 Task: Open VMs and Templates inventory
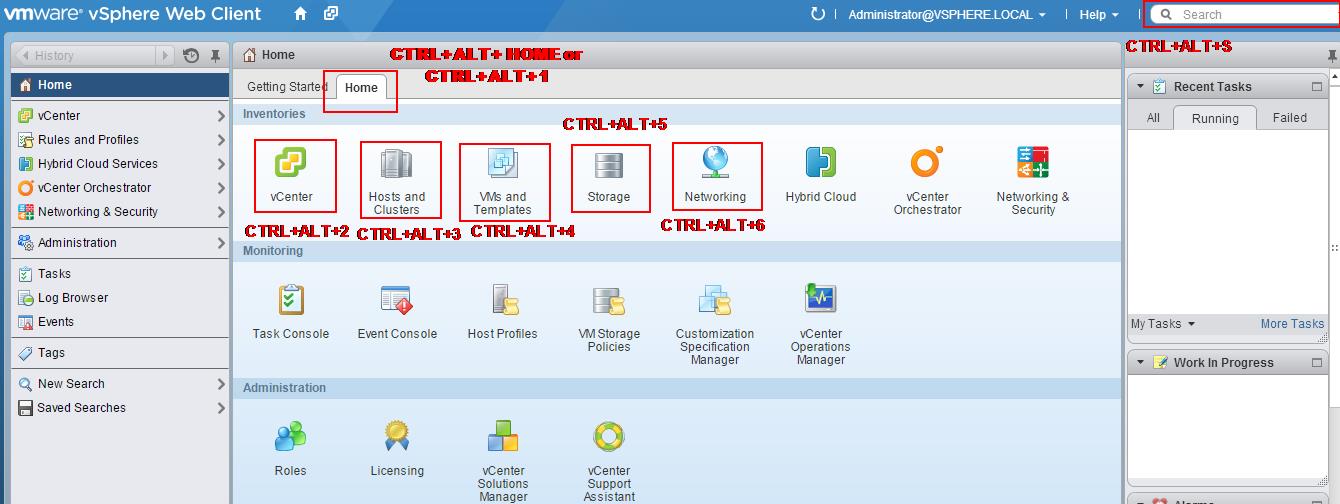(x=502, y=163)
